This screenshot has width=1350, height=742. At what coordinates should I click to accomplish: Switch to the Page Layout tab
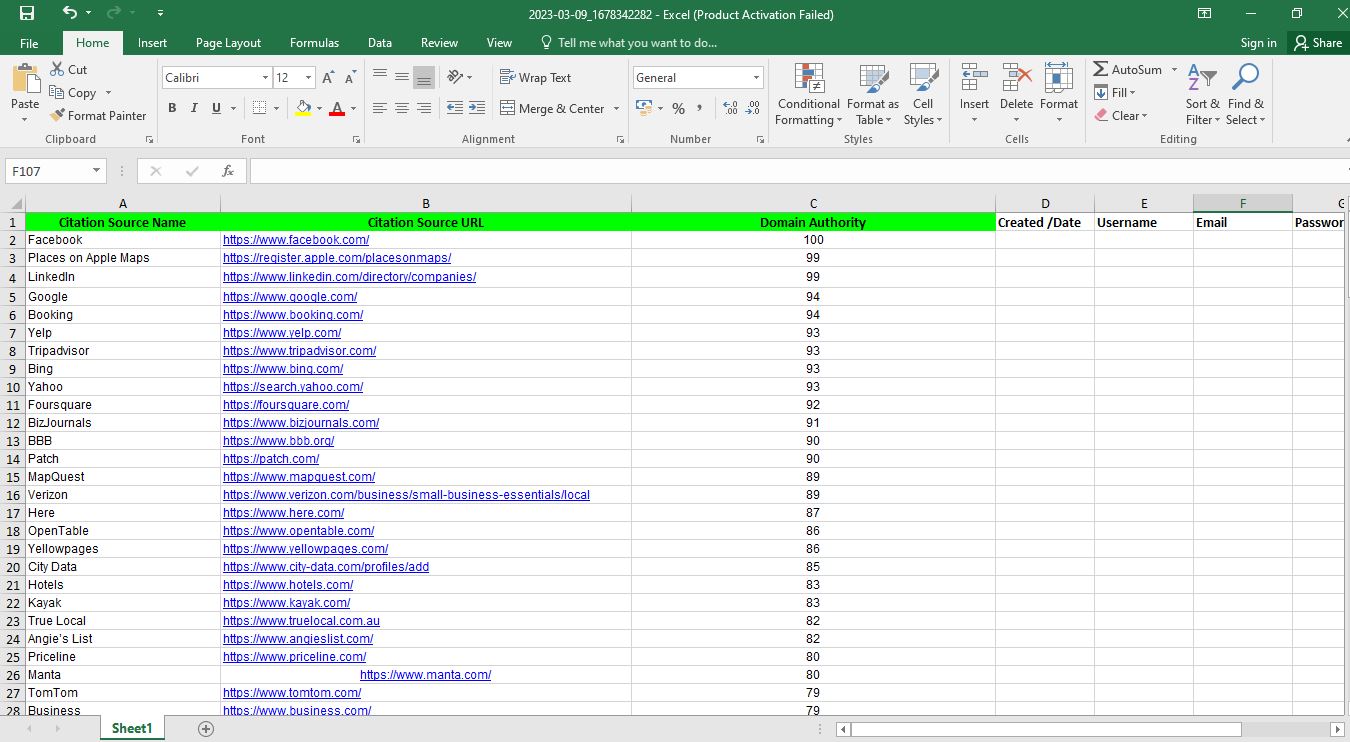point(228,43)
